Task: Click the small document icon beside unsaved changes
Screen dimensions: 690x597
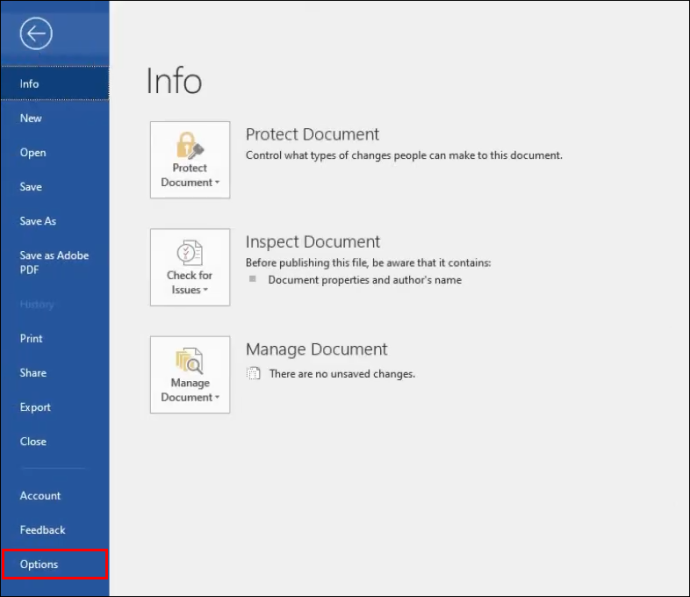Action: click(253, 373)
